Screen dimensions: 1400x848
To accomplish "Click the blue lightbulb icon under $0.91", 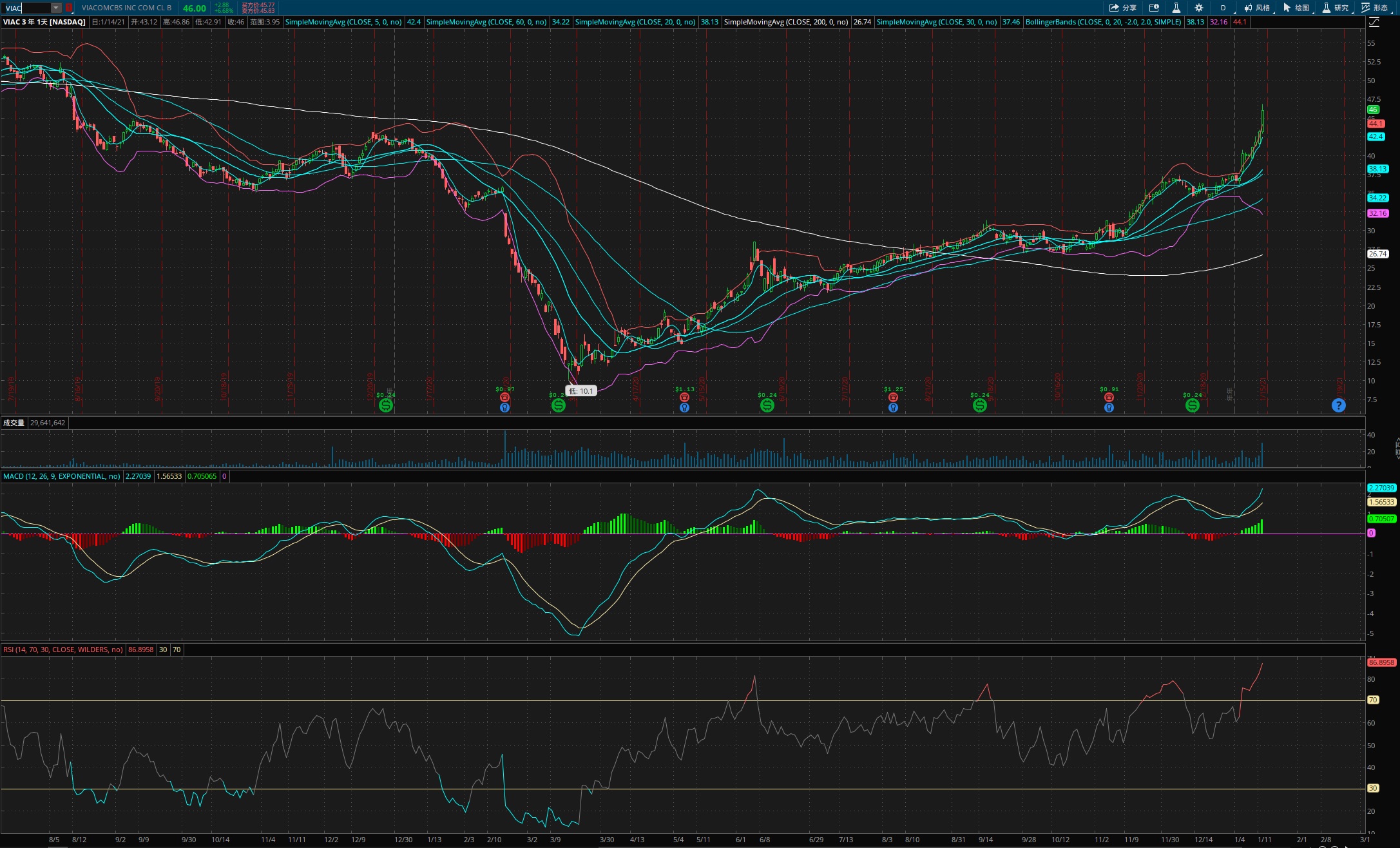I will (1109, 407).
